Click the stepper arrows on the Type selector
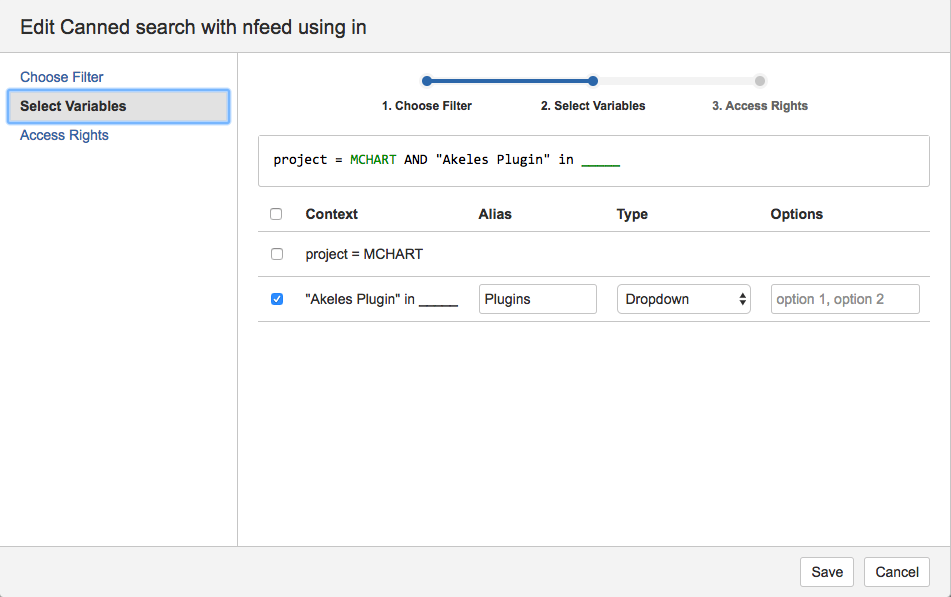Viewport: 951px width, 597px height. [743, 298]
